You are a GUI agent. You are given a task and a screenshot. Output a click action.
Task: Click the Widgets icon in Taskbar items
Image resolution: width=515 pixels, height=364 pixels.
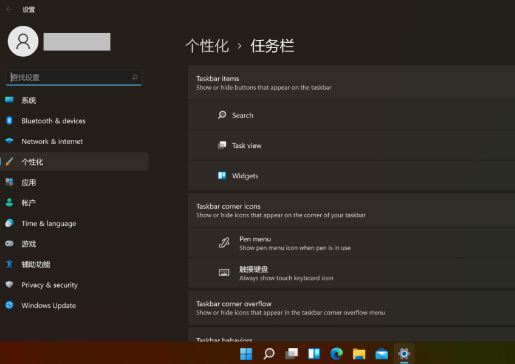pos(222,175)
